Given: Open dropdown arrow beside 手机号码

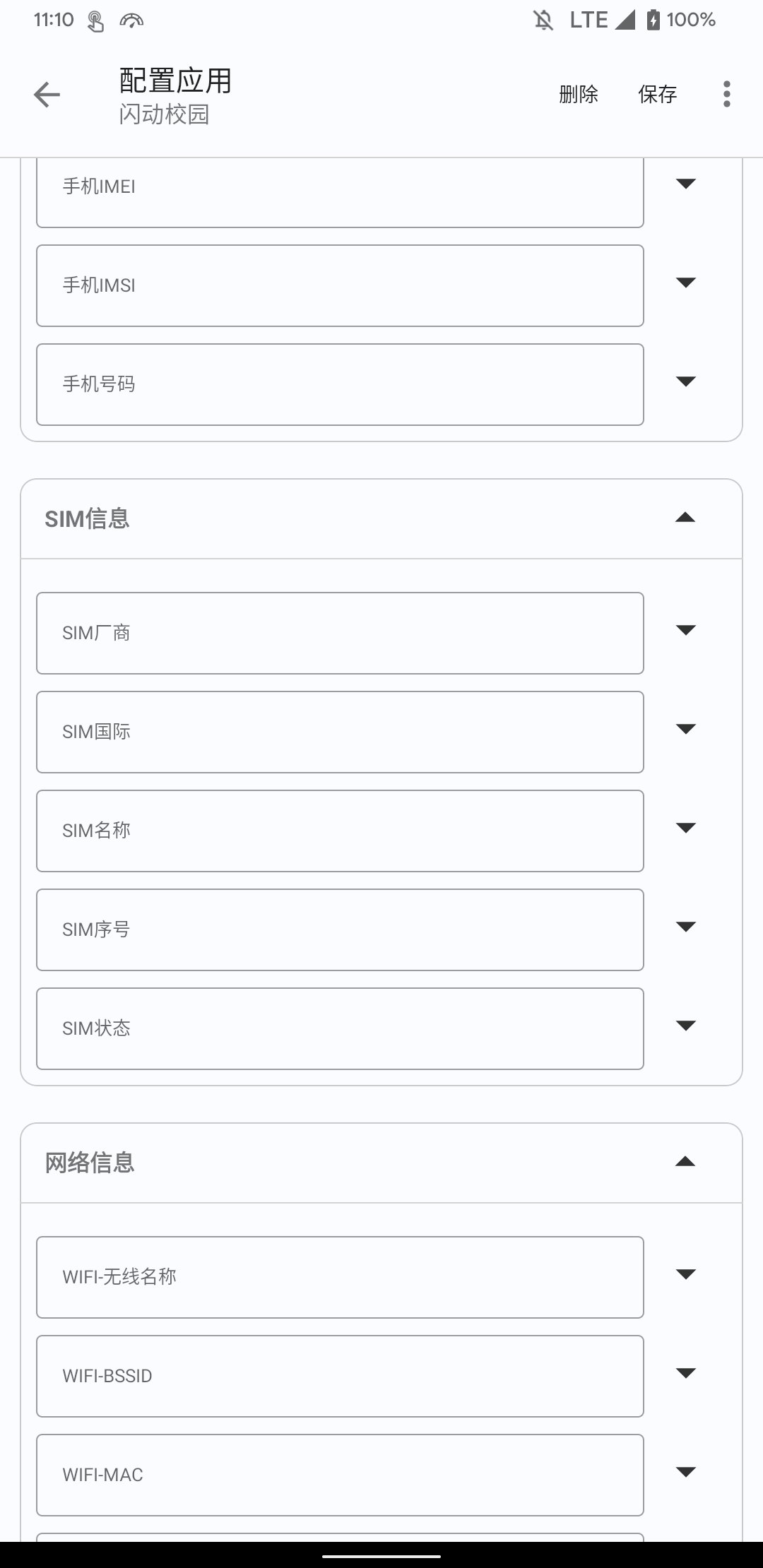Looking at the screenshot, I should (x=686, y=382).
